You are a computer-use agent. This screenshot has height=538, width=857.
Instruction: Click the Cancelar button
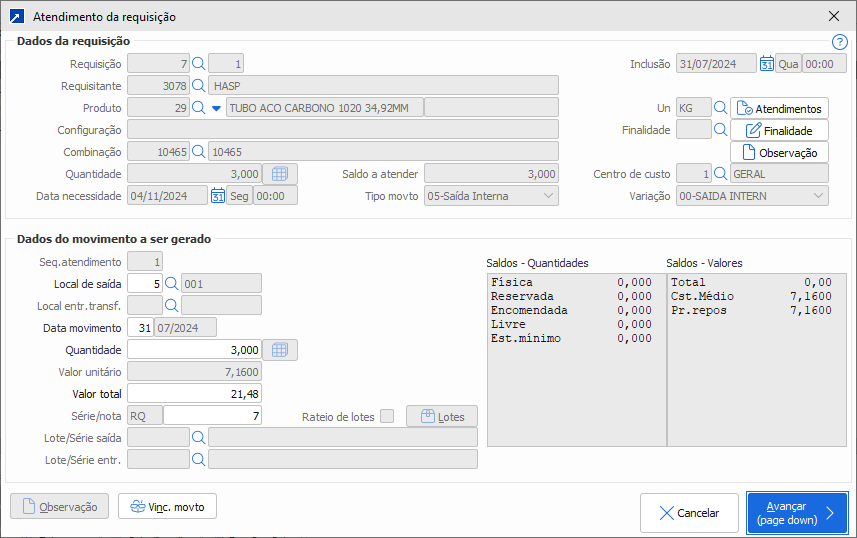tap(689, 513)
